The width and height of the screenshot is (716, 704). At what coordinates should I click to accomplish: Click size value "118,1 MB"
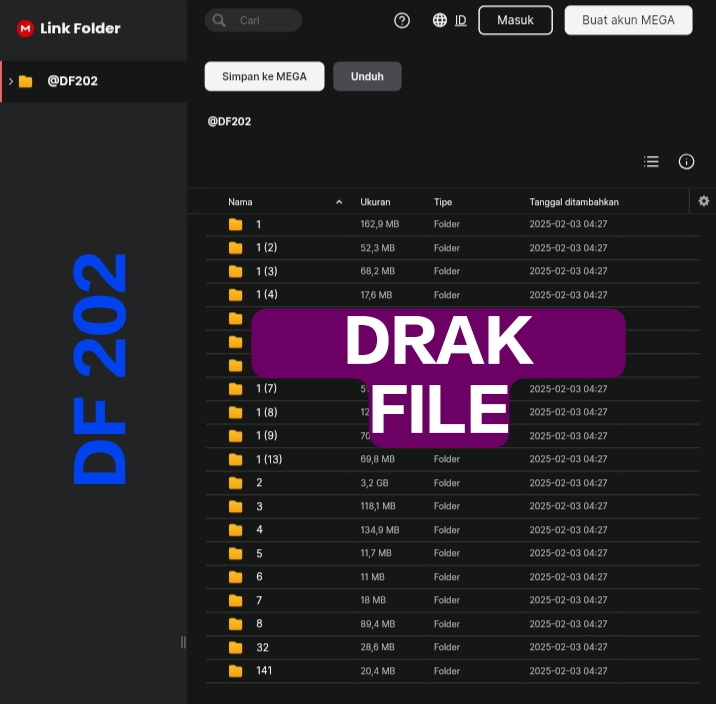[x=378, y=506]
